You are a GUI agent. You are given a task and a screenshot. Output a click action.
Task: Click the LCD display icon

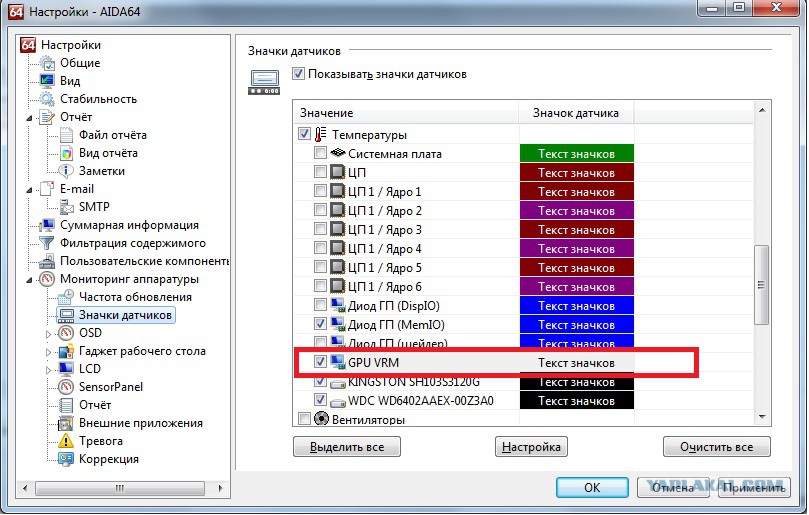pos(66,369)
